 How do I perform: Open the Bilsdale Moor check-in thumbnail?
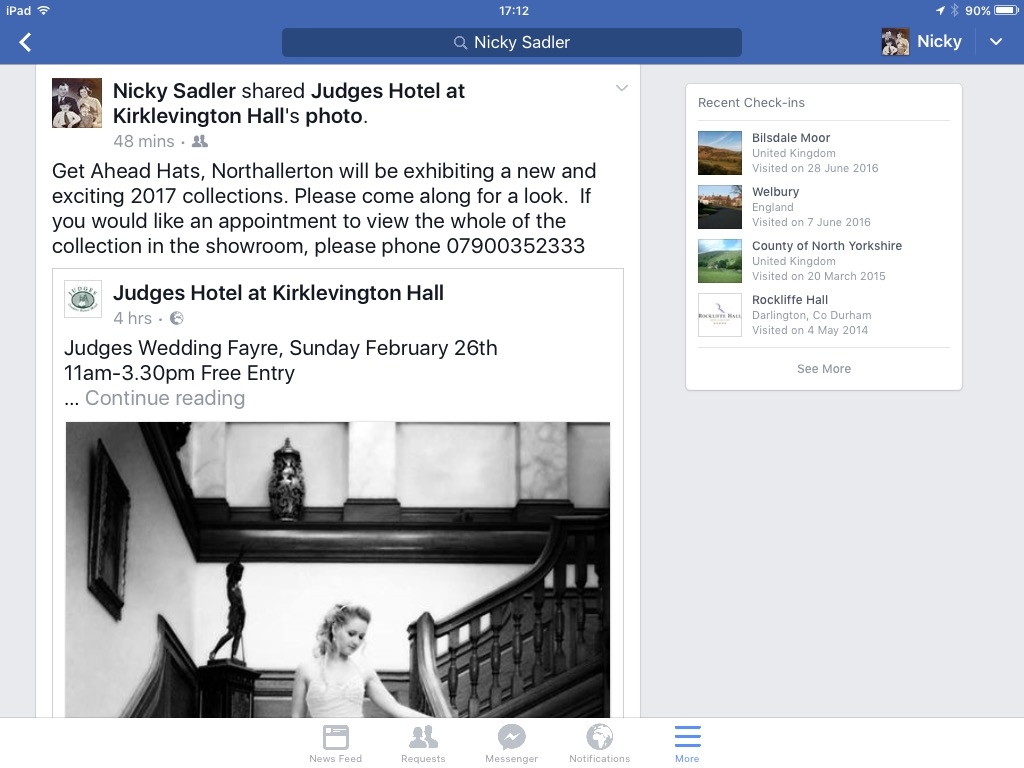click(x=720, y=153)
